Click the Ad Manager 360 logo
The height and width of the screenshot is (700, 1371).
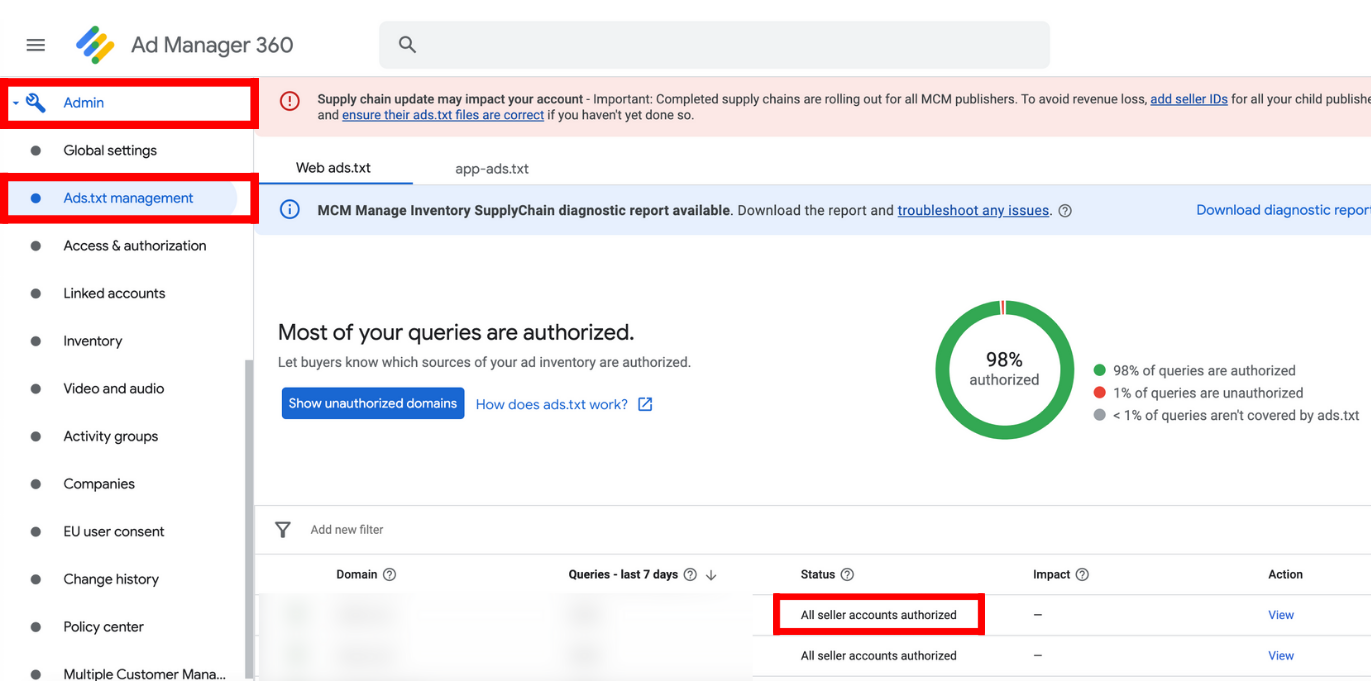(x=96, y=45)
